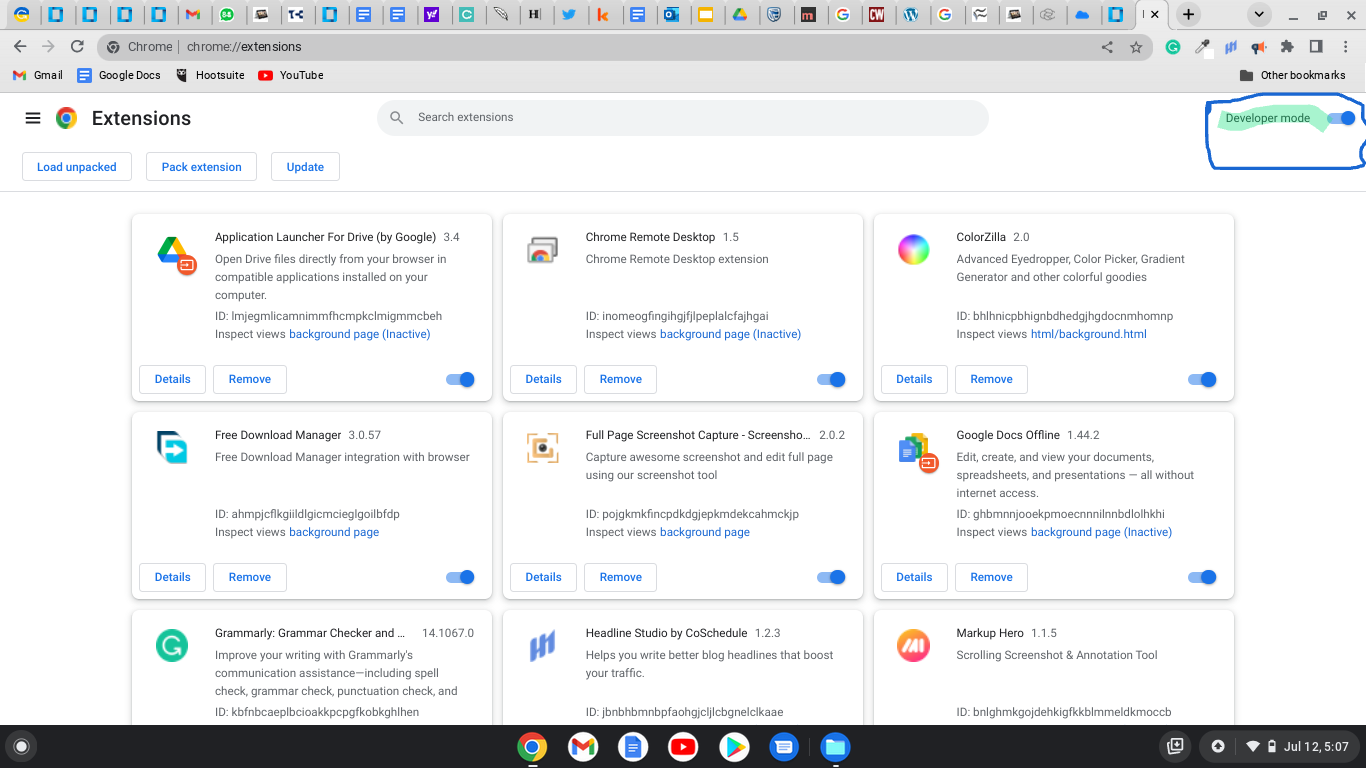Bookmark this page with the star icon

click(x=1136, y=47)
